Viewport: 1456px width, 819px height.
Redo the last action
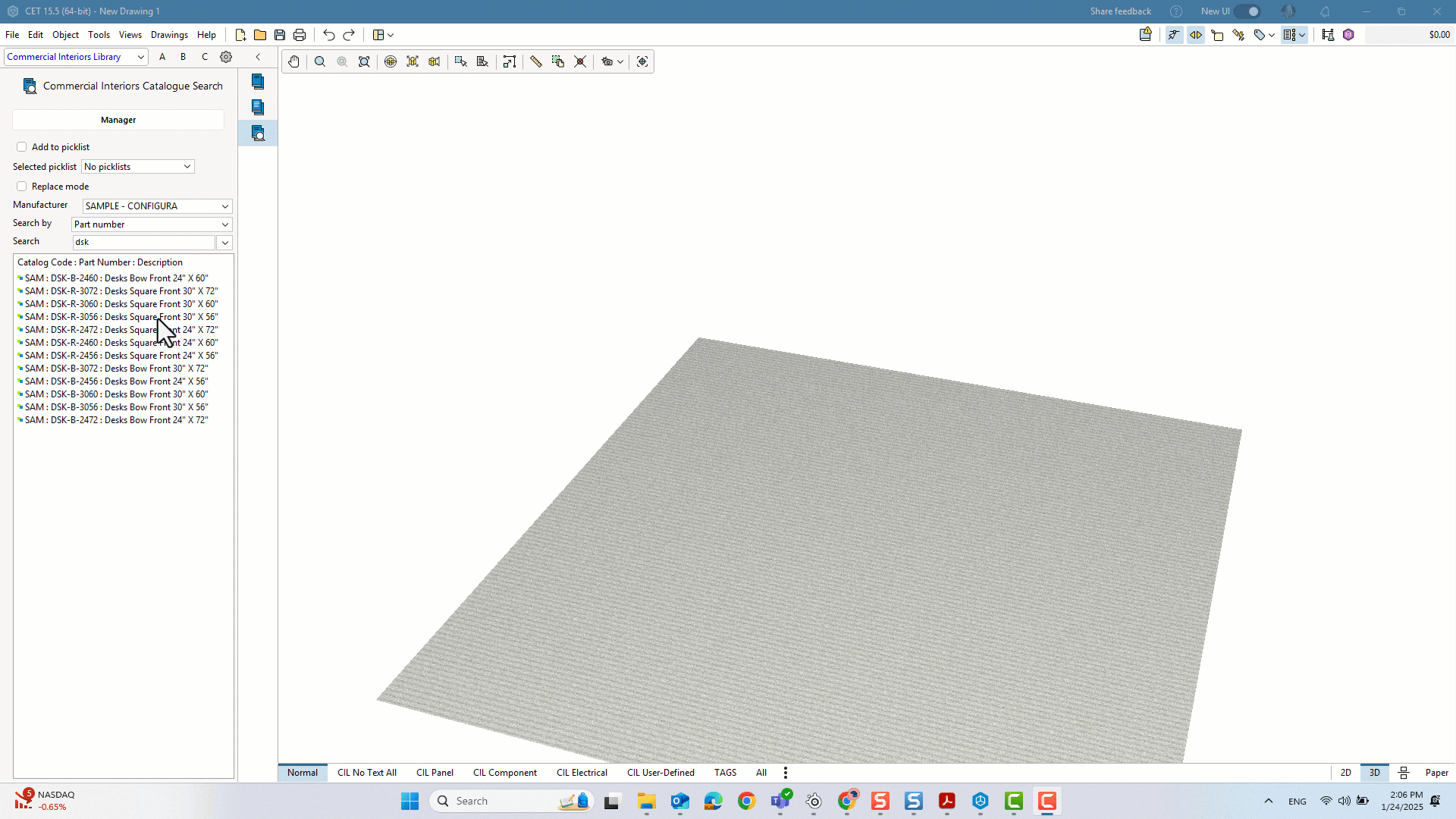(x=349, y=35)
